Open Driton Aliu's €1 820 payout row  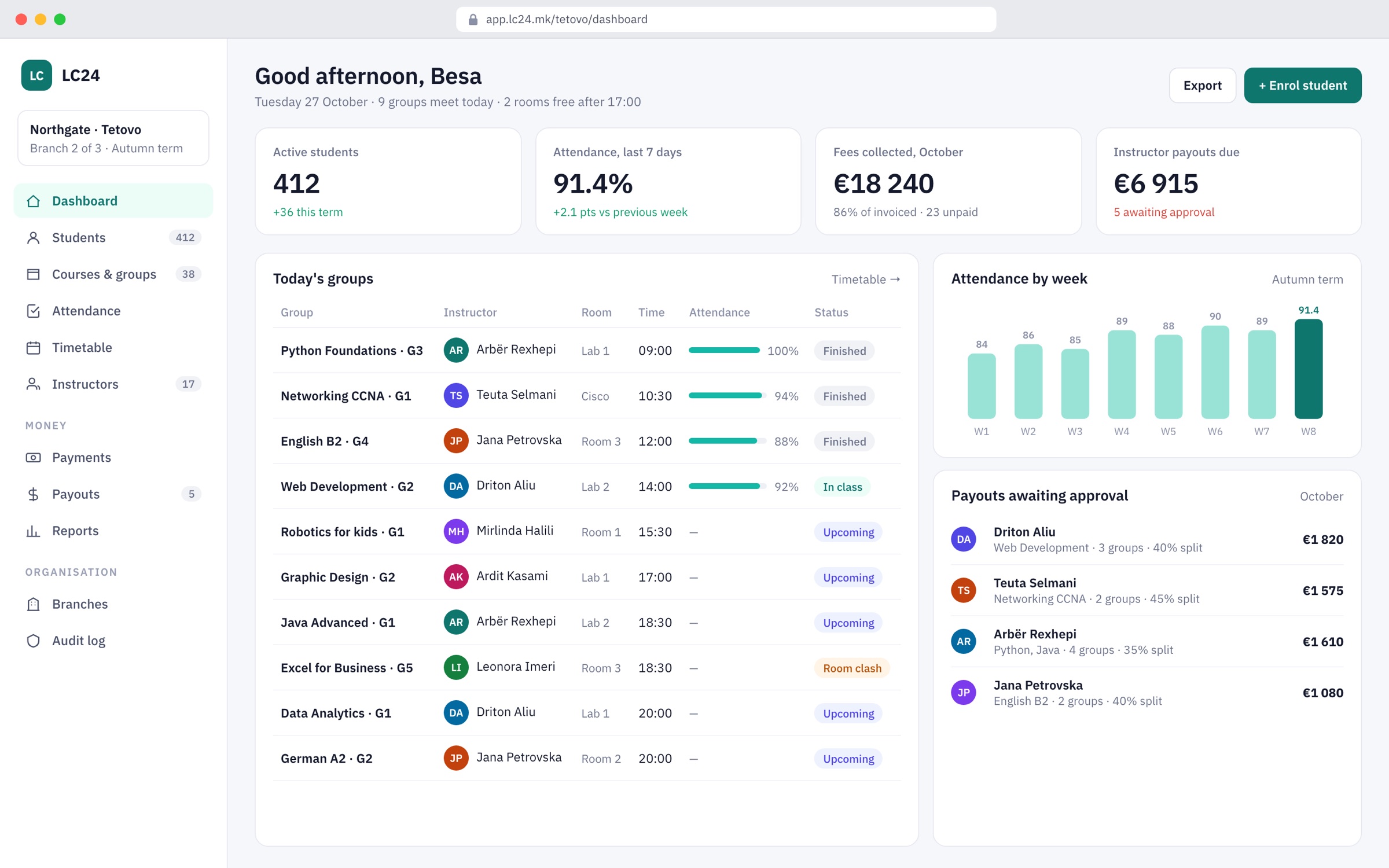1147,539
